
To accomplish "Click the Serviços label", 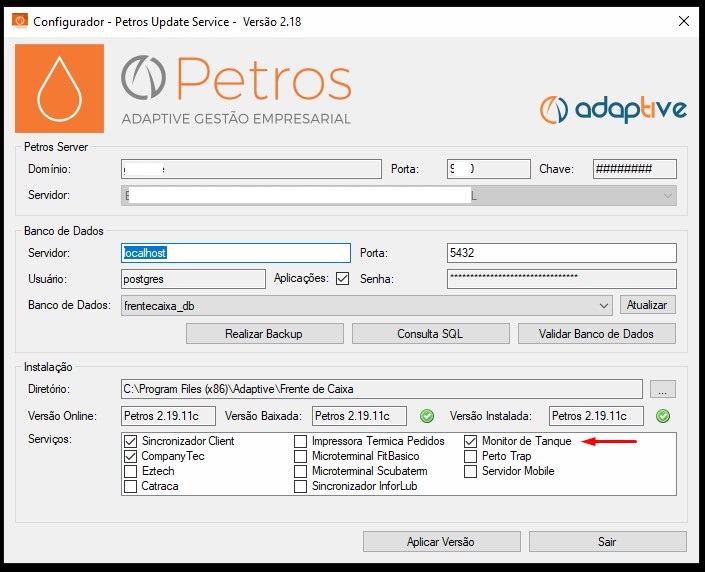I will click(49, 439).
